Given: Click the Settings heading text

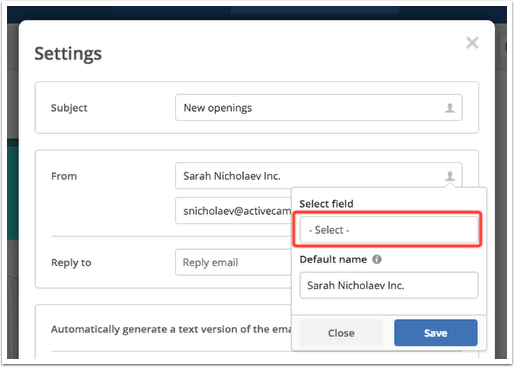Looking at the screenshot, I should [x=68, y=54].
